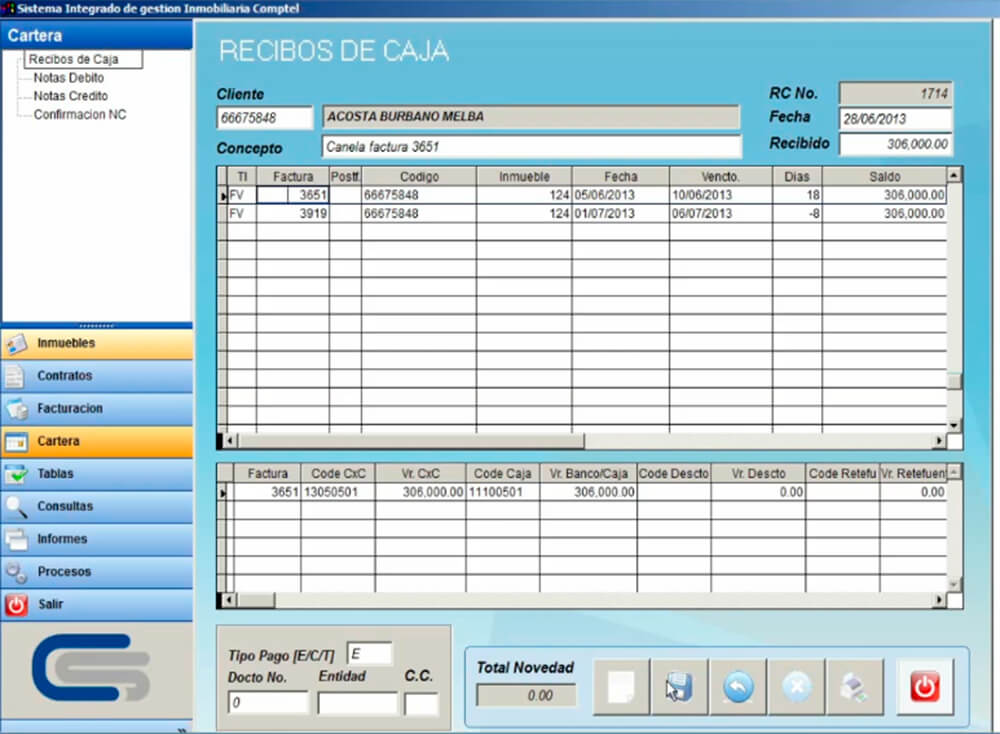Screen dimensions: 1000x734
Task: Click the new blank receipt icon
Action: click(621, 687)
